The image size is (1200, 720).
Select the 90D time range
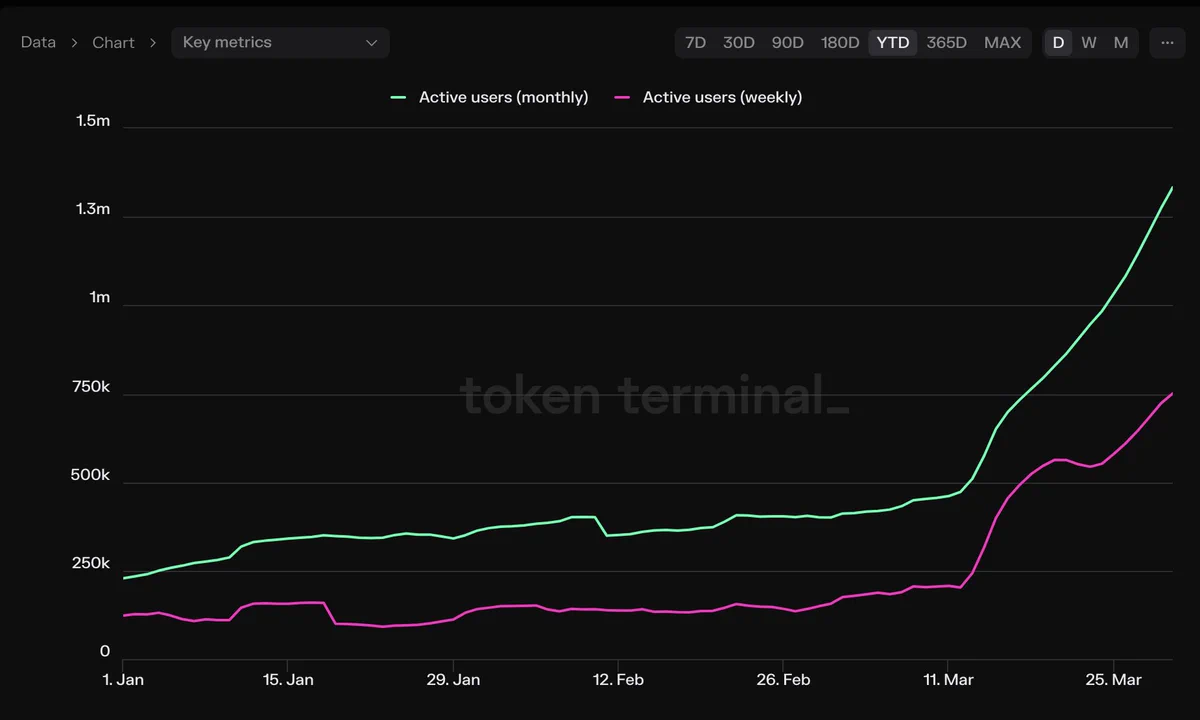787,43
